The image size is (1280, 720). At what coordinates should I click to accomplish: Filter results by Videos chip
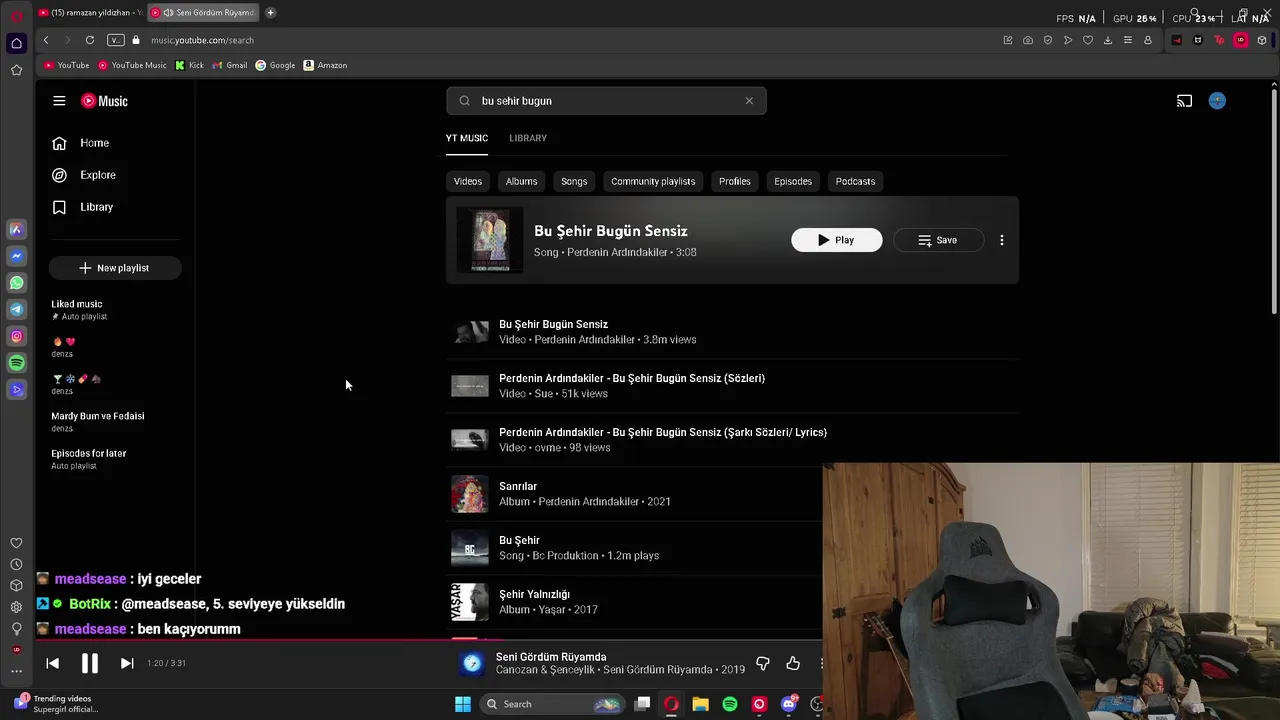coord(468,181)
